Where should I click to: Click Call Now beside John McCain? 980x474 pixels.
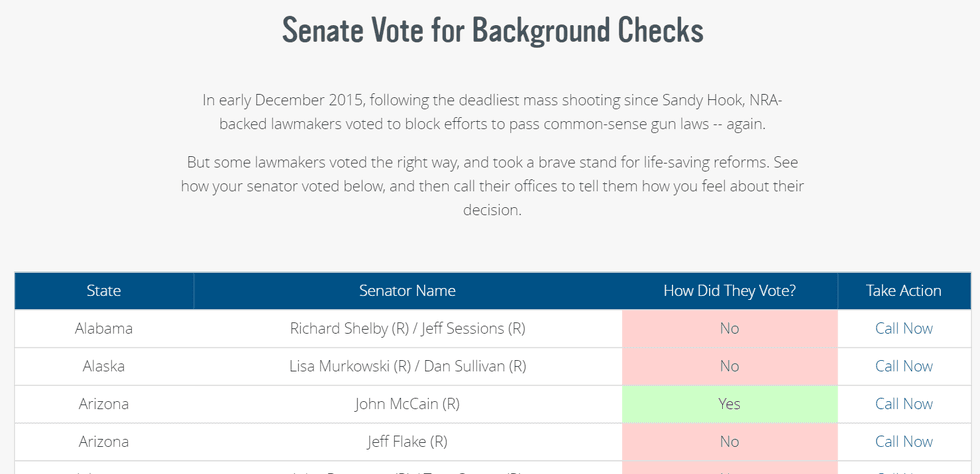point(903,404)
